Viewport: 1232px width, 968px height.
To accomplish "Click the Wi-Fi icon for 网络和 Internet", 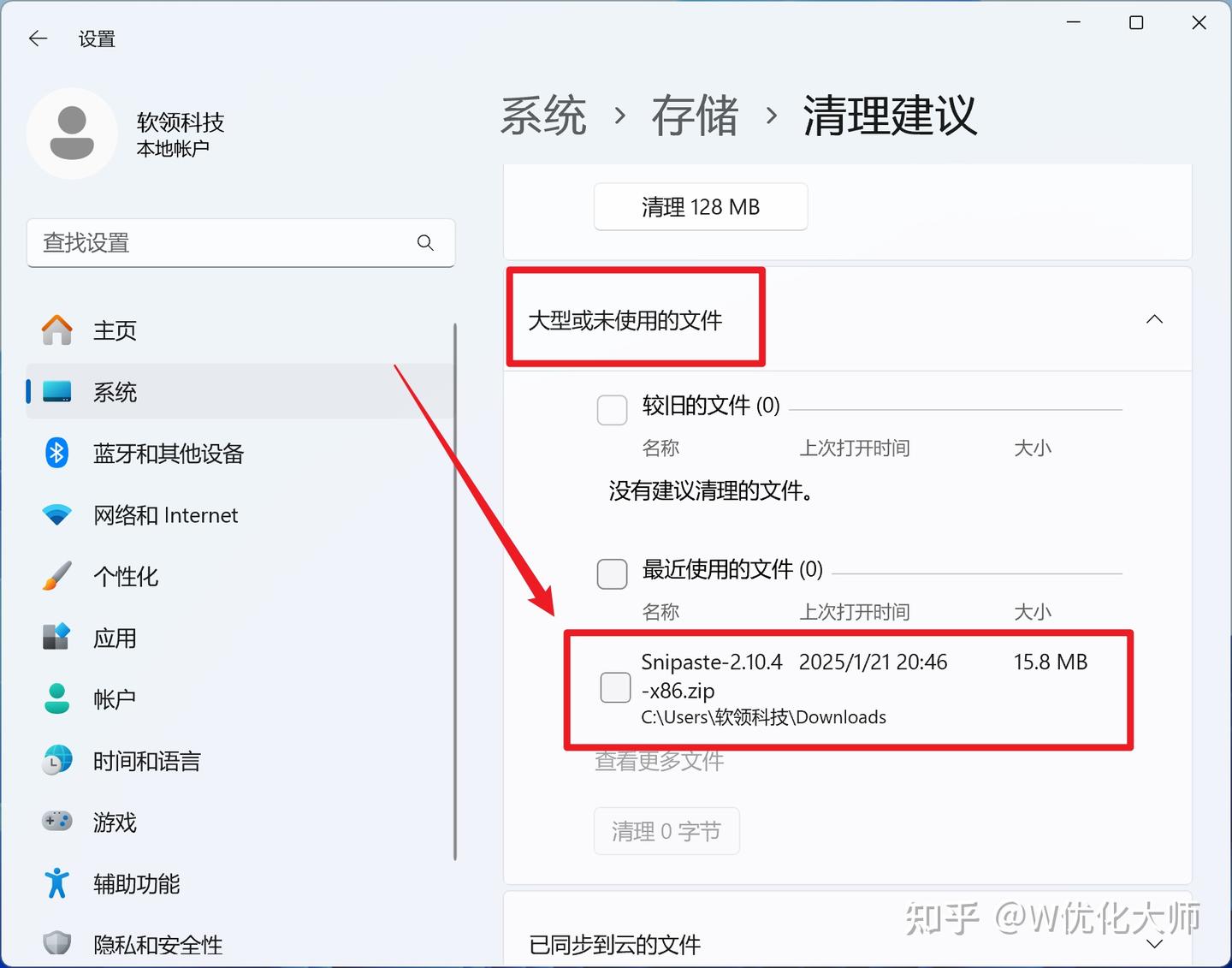I will tap(57, 515).
